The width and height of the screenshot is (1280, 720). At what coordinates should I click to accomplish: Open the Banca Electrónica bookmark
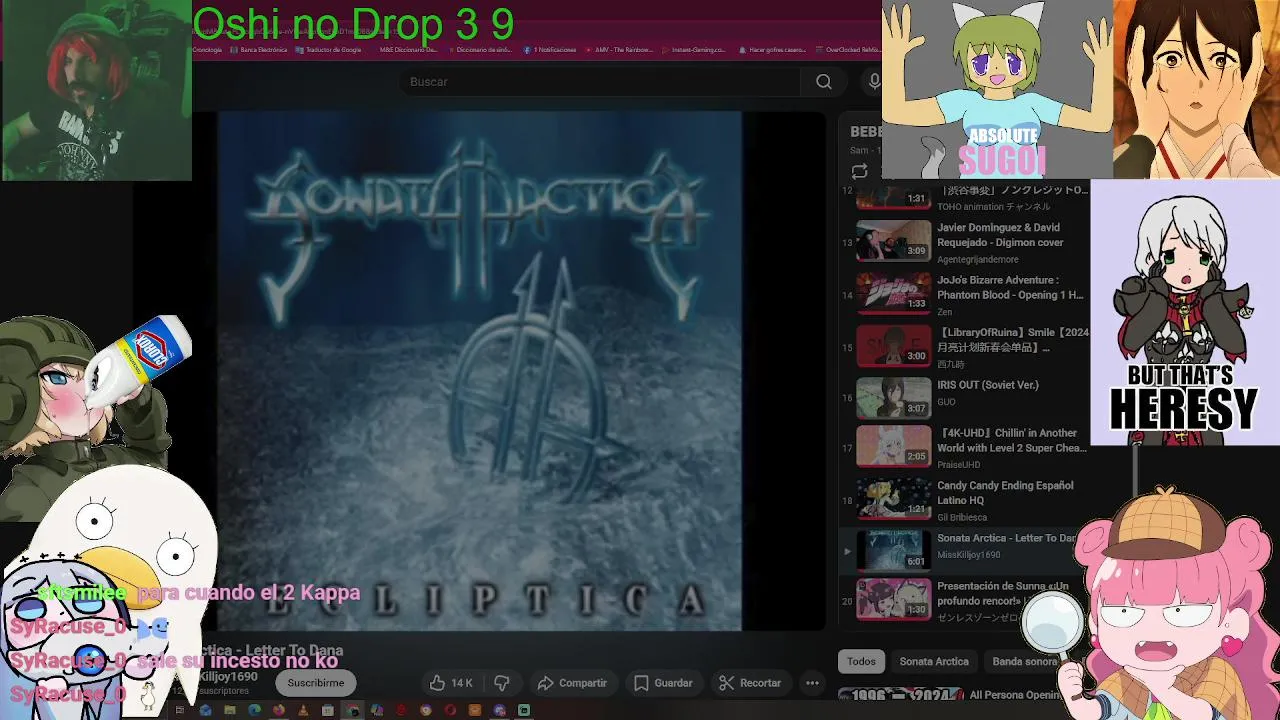(258, 49)
